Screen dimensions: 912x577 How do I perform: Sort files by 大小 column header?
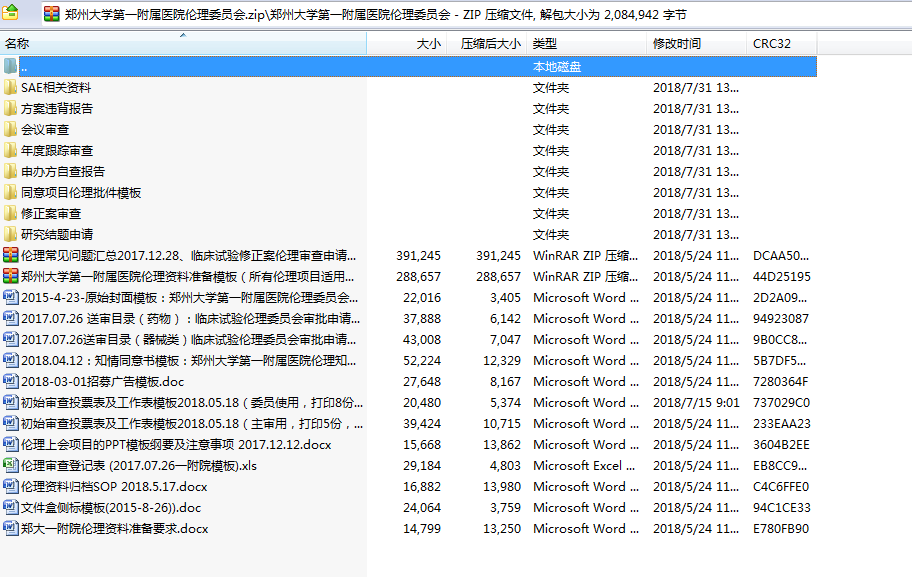427,44
